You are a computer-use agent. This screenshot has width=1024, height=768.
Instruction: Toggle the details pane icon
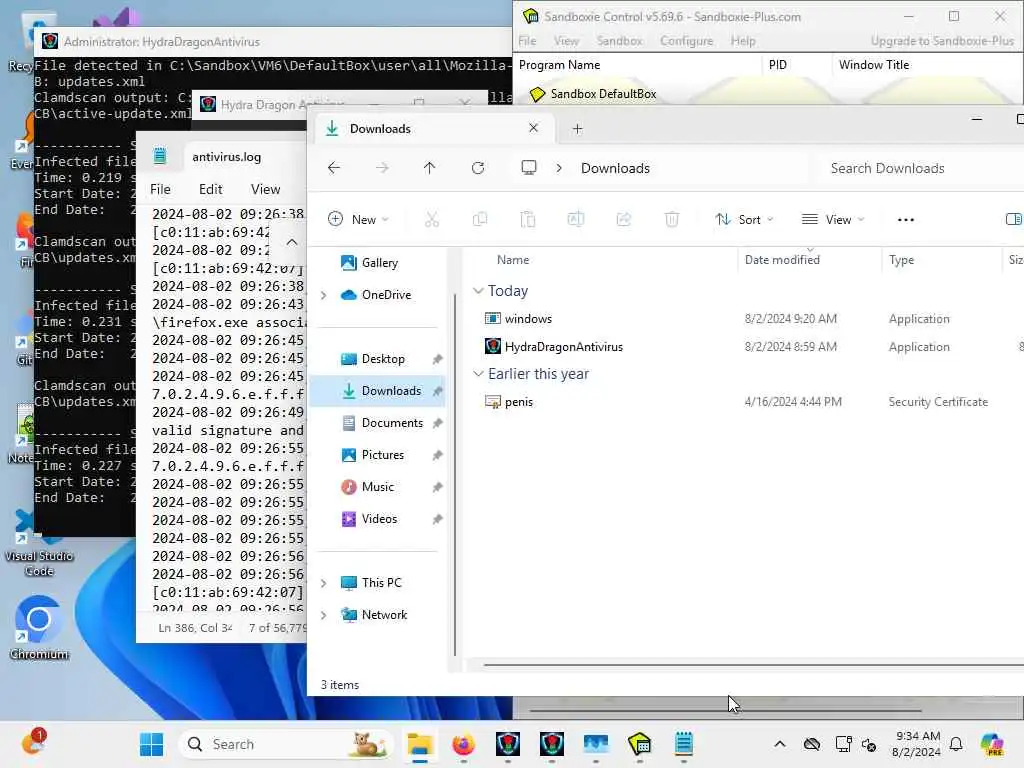(x=1014, y=219)
